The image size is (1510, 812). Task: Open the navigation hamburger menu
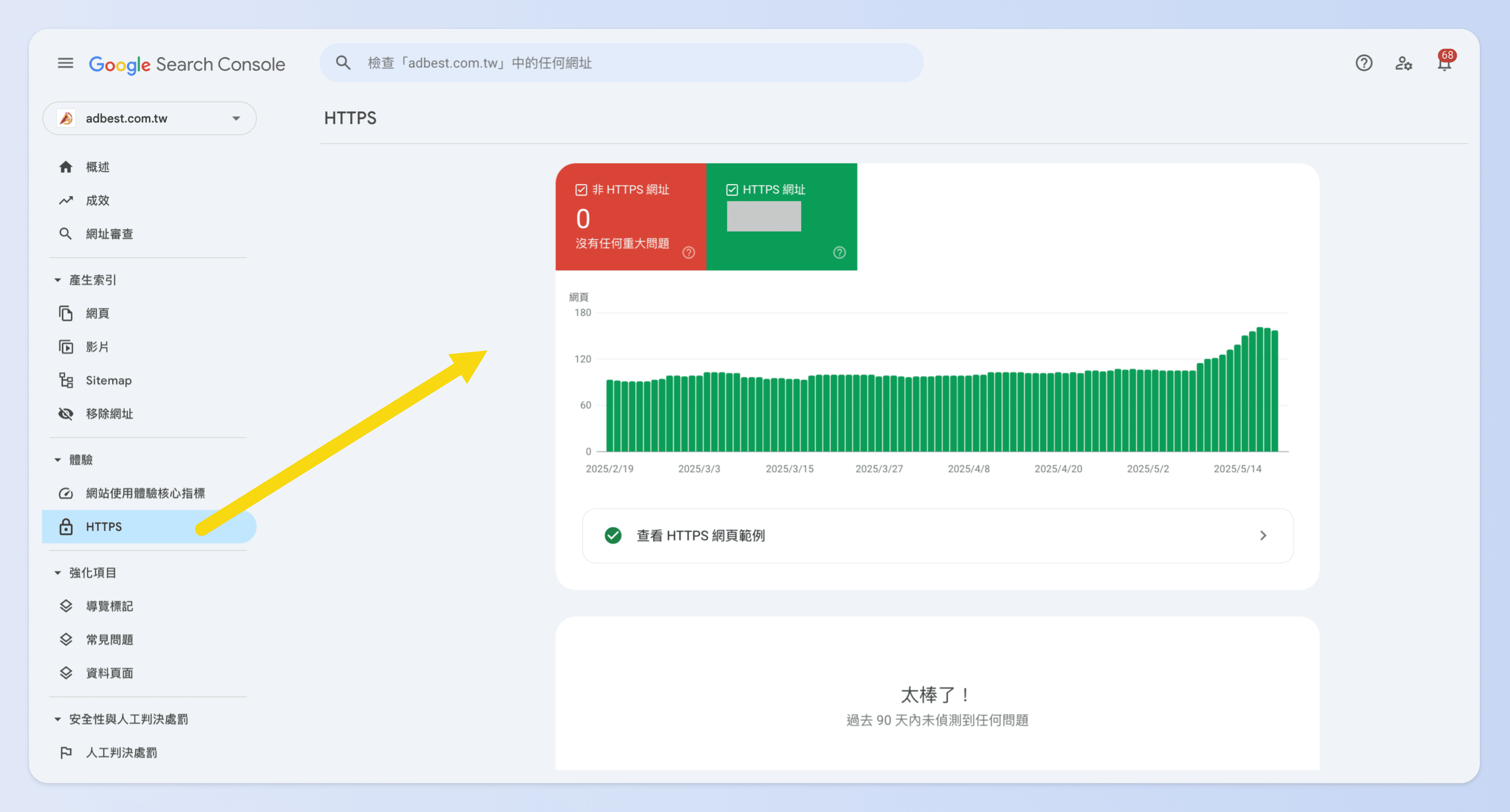[65, 63]
